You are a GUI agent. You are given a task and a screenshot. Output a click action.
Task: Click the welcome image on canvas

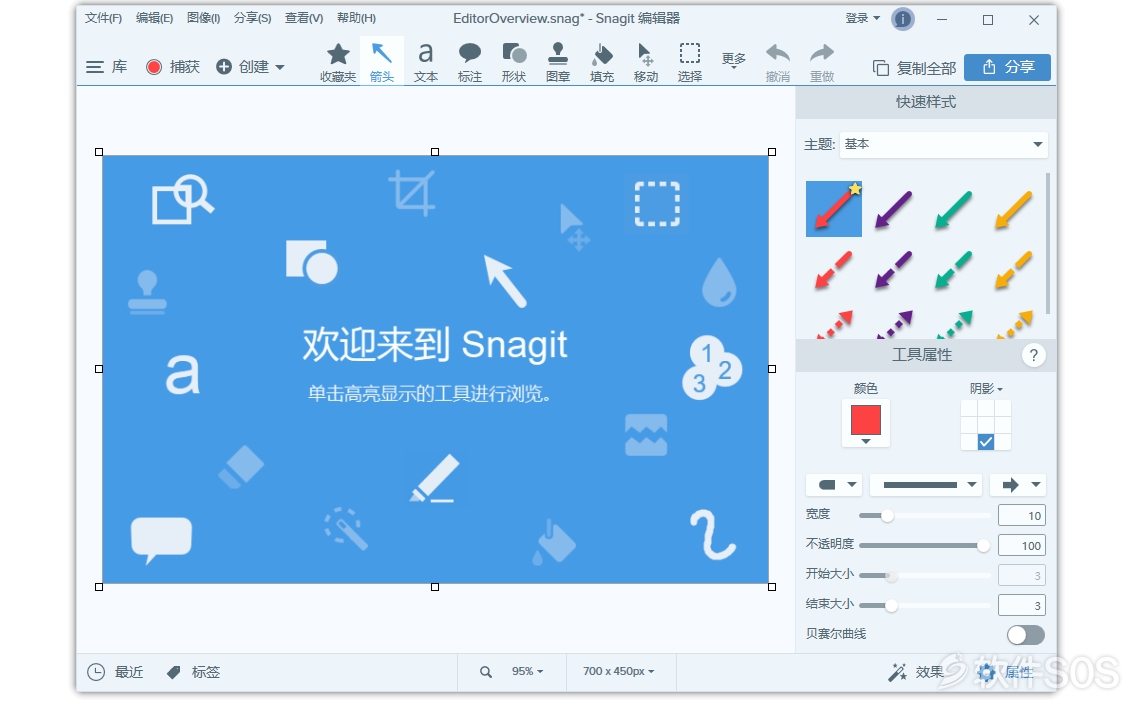(x=435, y=369)
